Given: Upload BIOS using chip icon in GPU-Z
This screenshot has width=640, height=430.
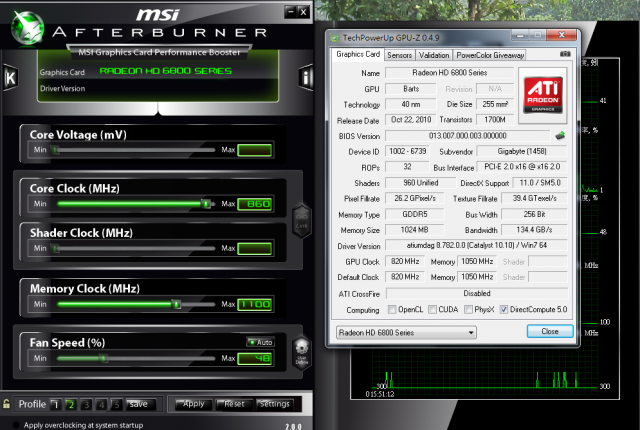Looking at the screenshot, I should 560,136.
